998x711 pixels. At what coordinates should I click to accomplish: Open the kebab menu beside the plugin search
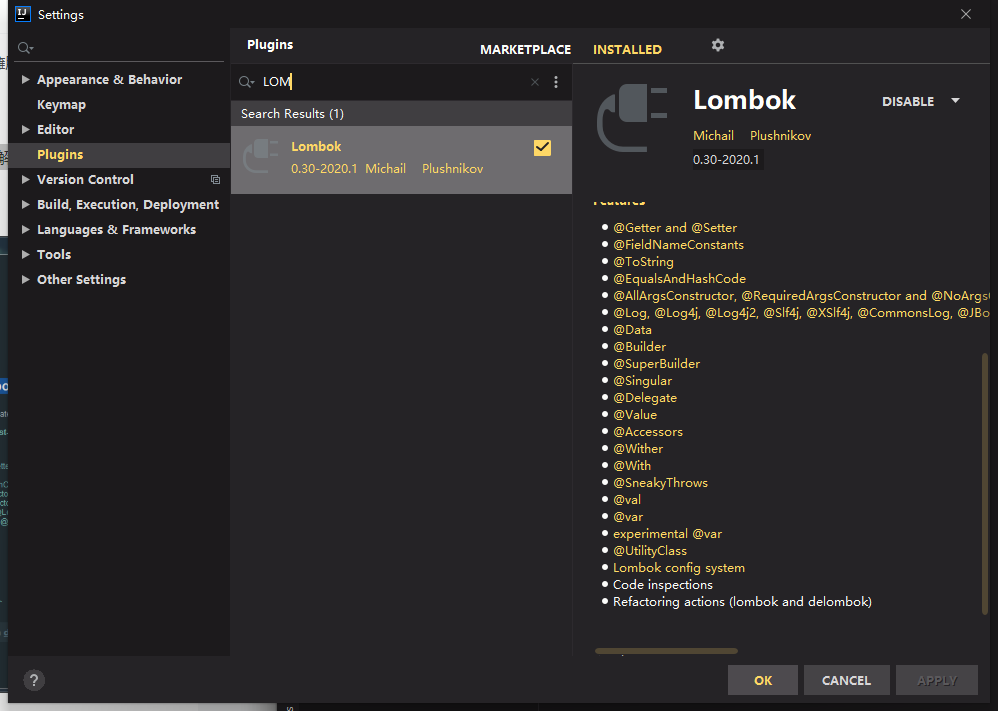(x=556, y=81)
